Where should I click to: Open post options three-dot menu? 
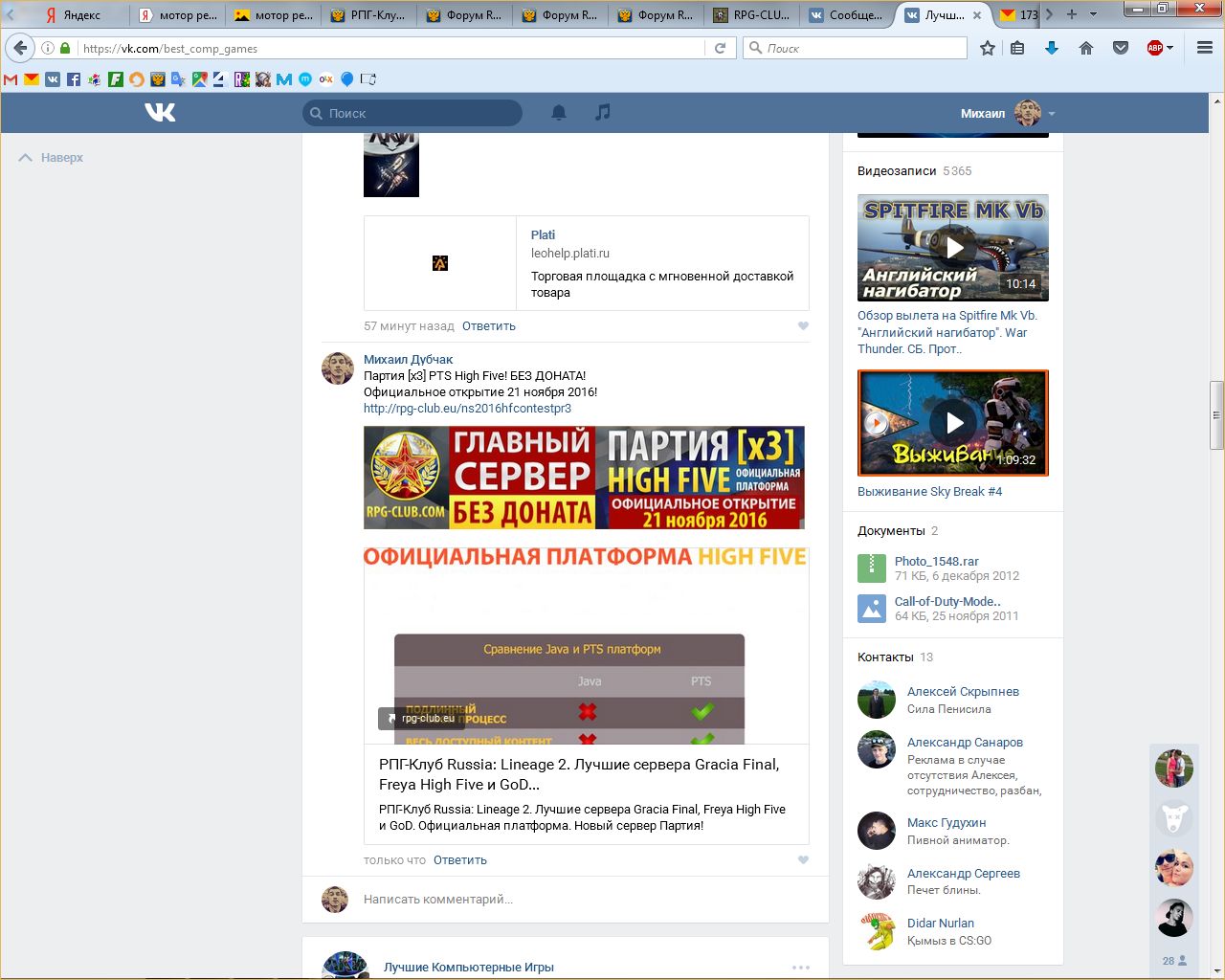coord(801,968)
